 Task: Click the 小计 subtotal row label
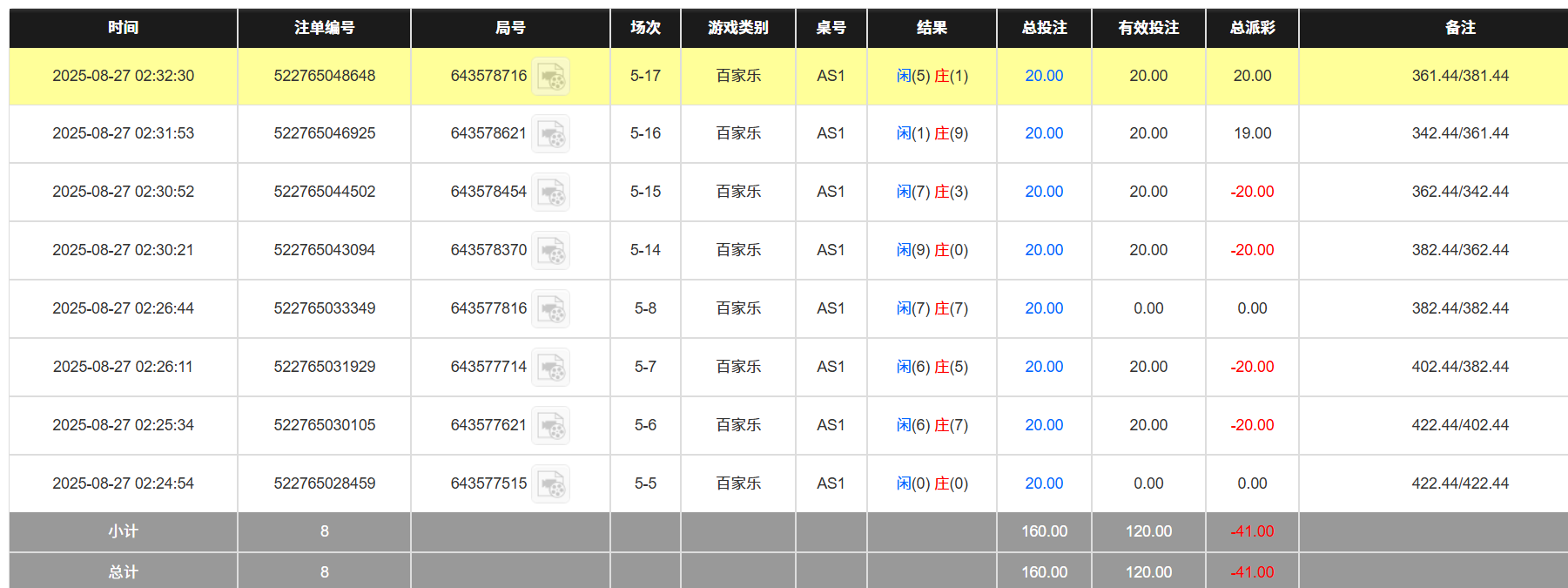[123, 531]
